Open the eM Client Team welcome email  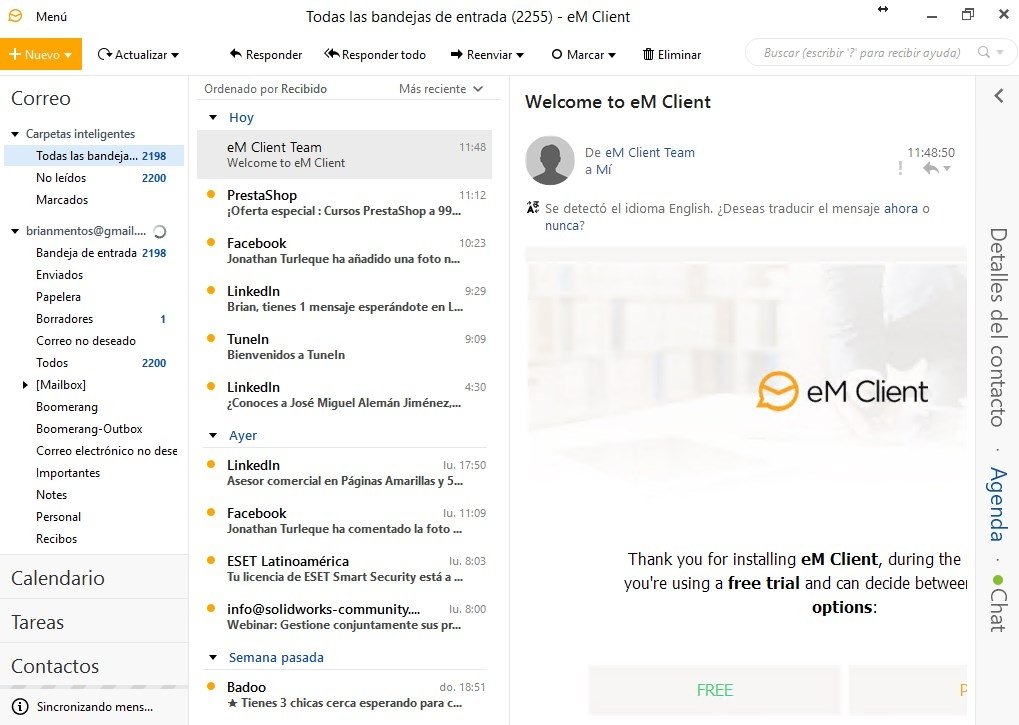coord(344,155)
